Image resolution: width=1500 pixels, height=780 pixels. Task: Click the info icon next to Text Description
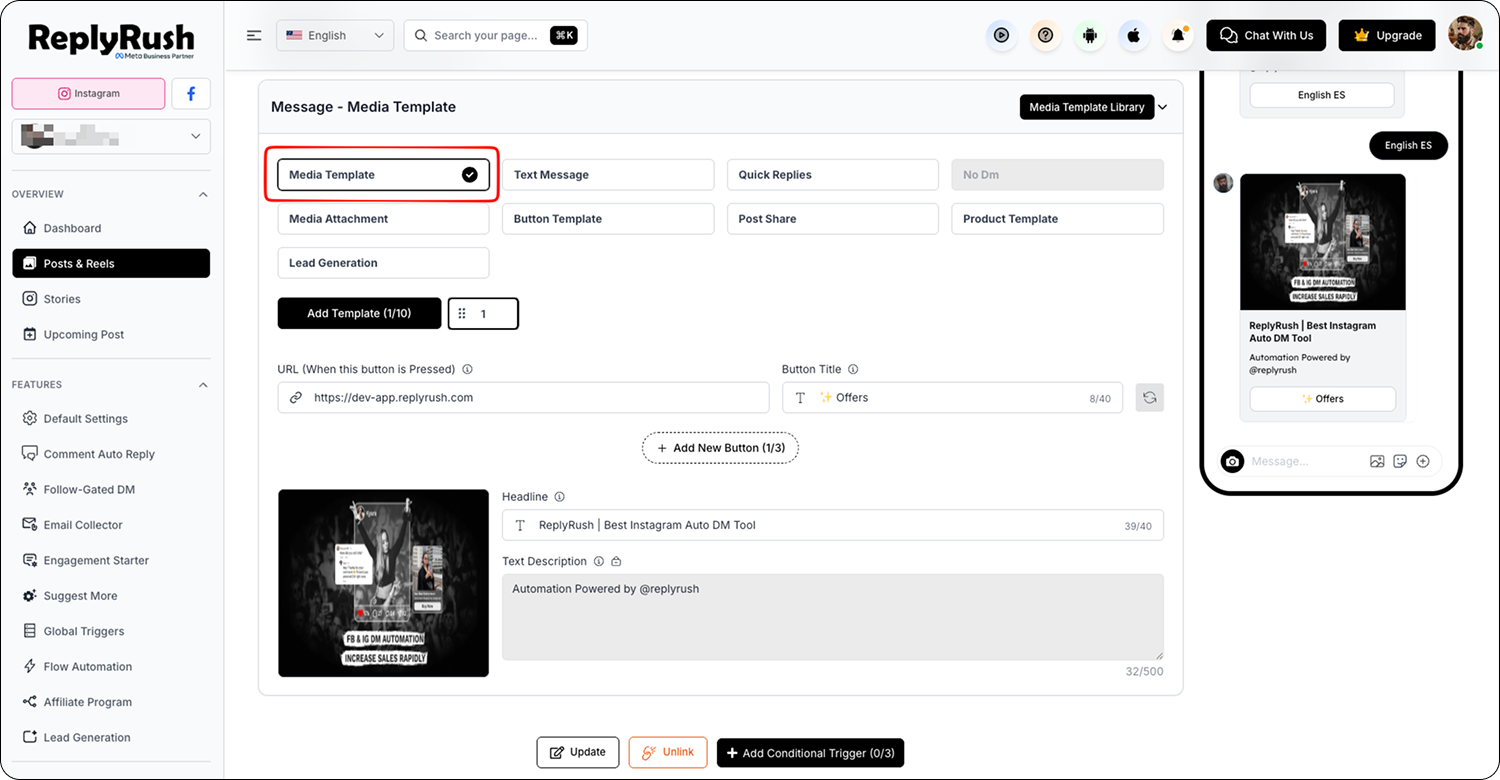[598, 561]
